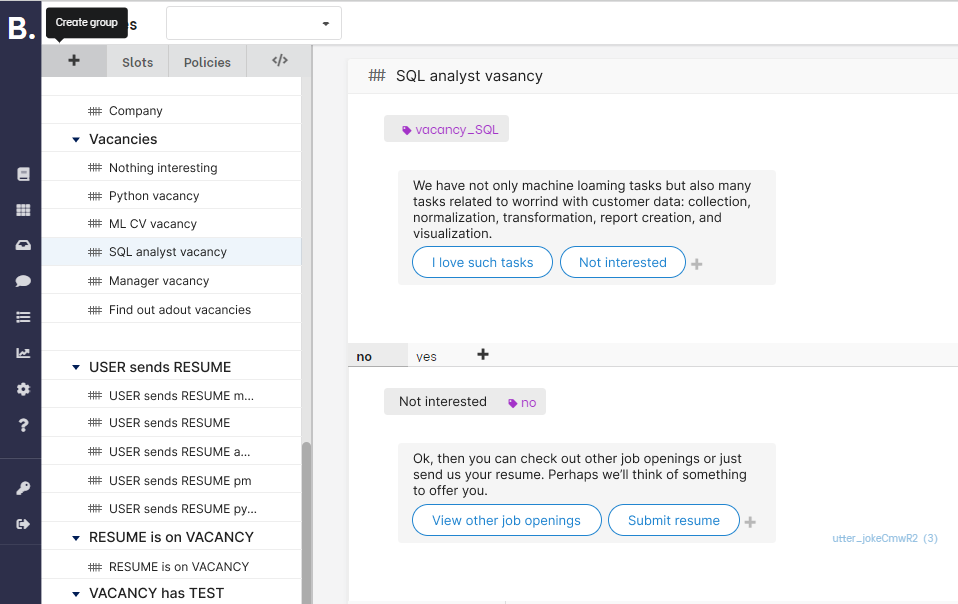Click the View other job openings button
Image resolution: width=958 pixels, height=604 pixels.
(506, 520)
